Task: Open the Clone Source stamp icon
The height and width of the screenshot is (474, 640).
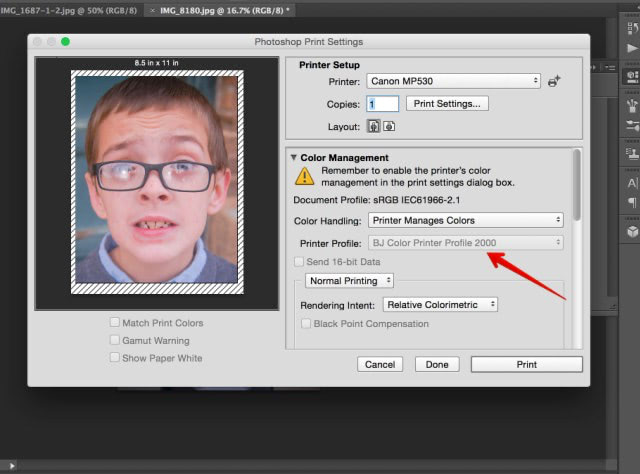Action: (632, 154)
